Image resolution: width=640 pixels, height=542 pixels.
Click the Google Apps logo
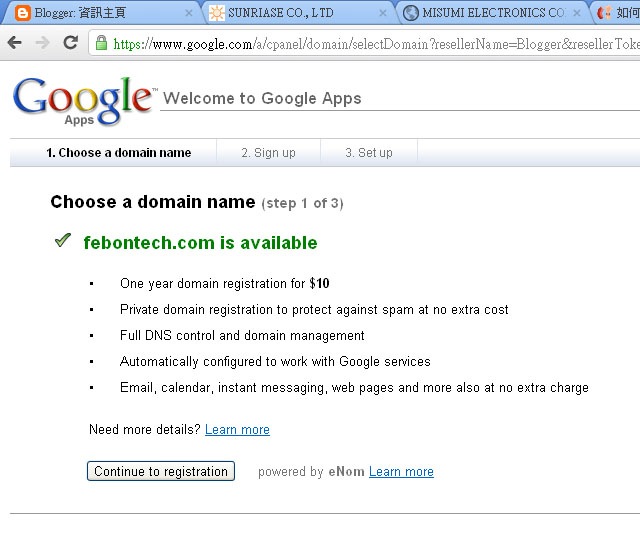coord(84,101)
